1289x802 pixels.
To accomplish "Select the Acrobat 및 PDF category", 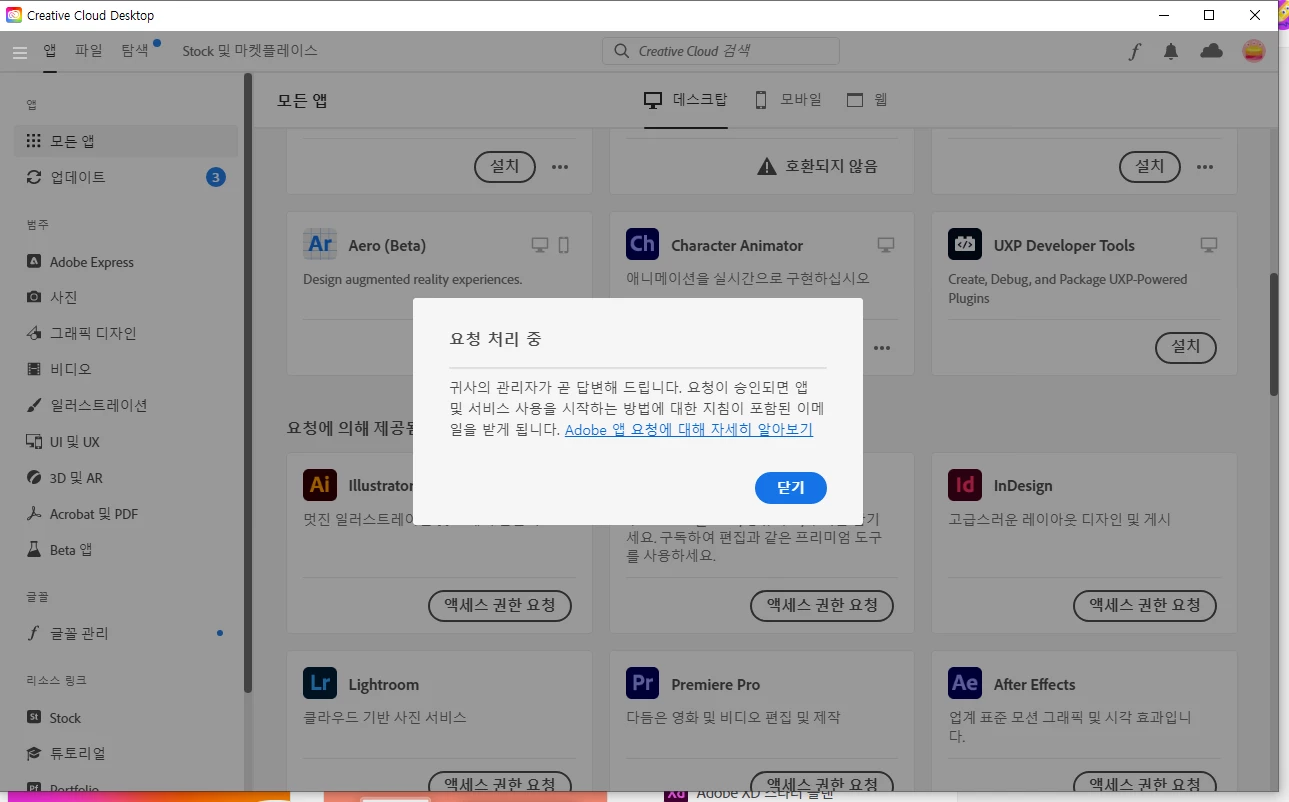I will pos(126,514).
